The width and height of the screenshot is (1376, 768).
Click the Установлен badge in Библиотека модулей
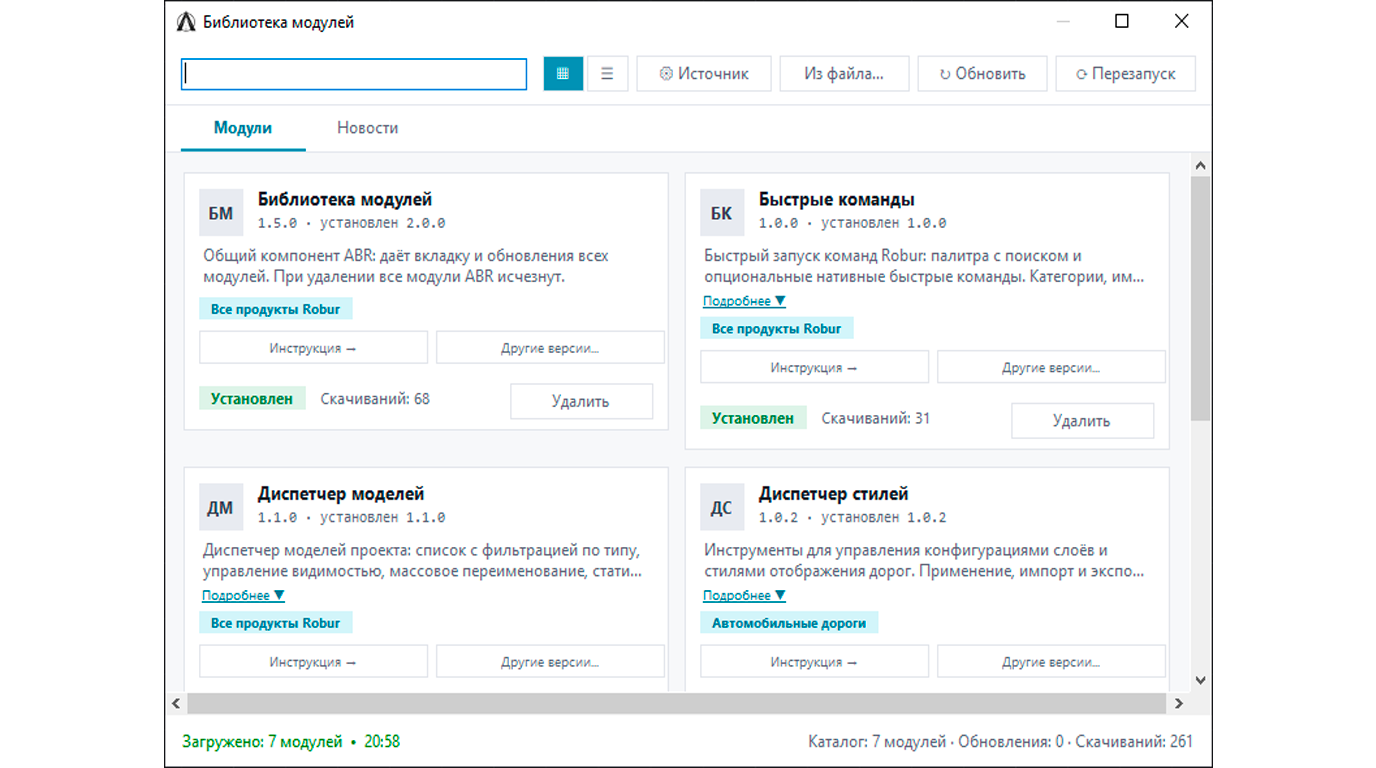(x=252, y=399)
